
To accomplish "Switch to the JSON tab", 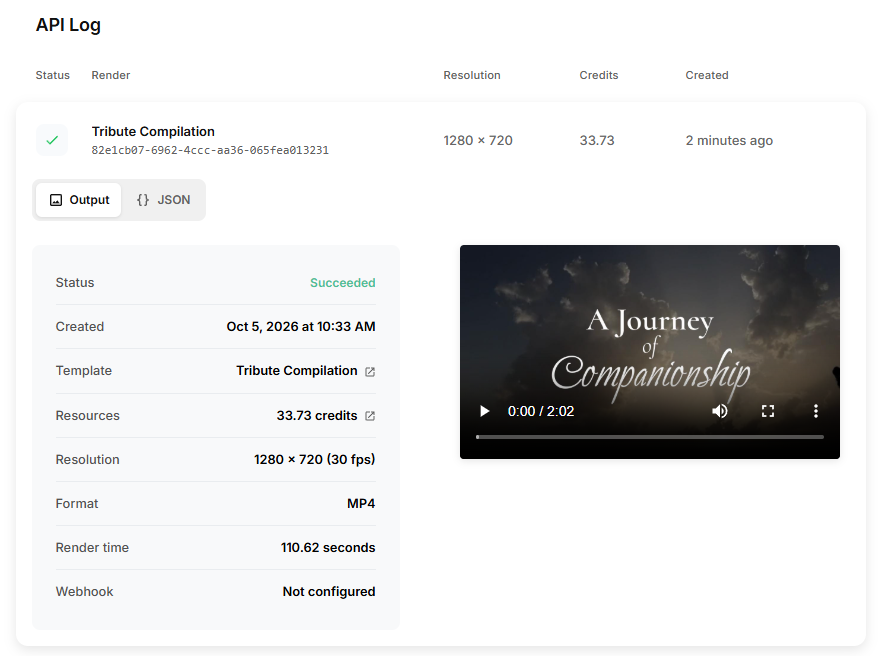I will (164, 200).
